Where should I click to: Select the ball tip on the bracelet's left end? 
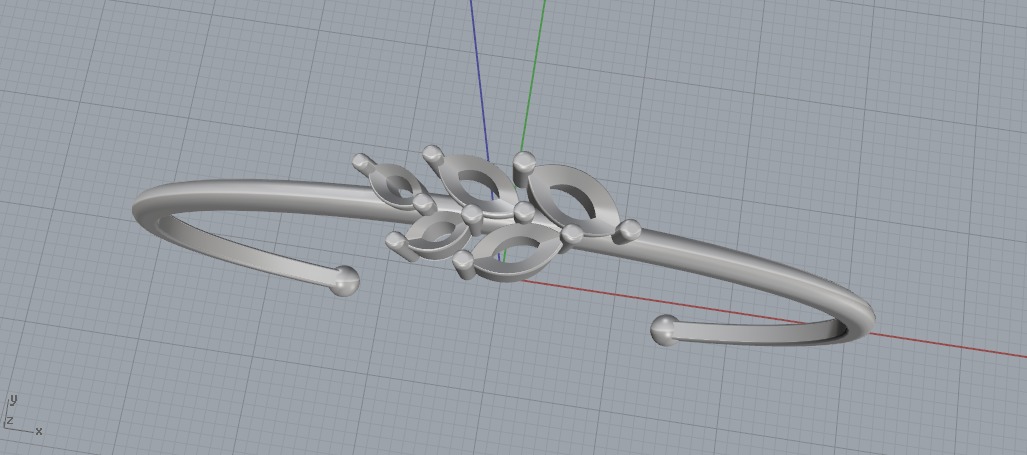point(345,281)
